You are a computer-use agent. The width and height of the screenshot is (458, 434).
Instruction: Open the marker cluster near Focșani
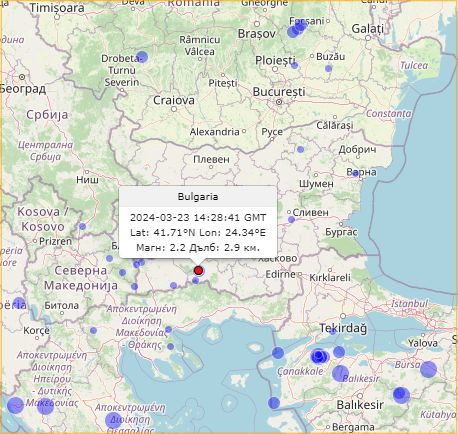coord(297,29)
